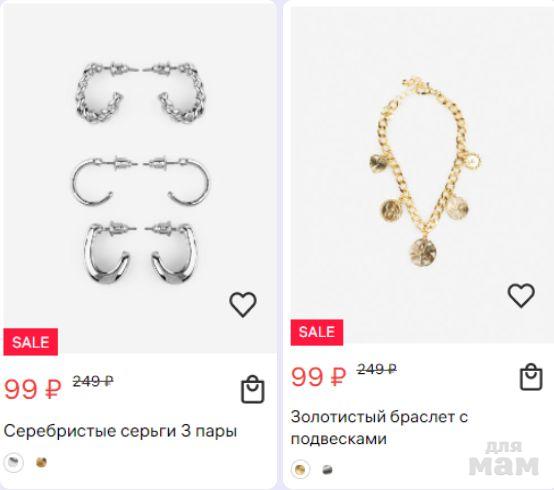This screenshot has height=490, width=554.
Task: Add silver earrings to favorites with heart
Action: pos(243,305)
